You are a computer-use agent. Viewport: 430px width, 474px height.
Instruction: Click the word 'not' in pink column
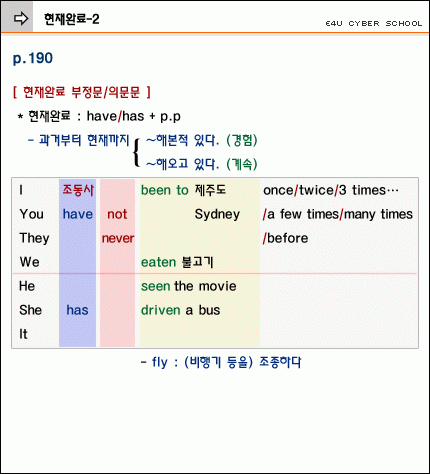(x=117, y=214)
